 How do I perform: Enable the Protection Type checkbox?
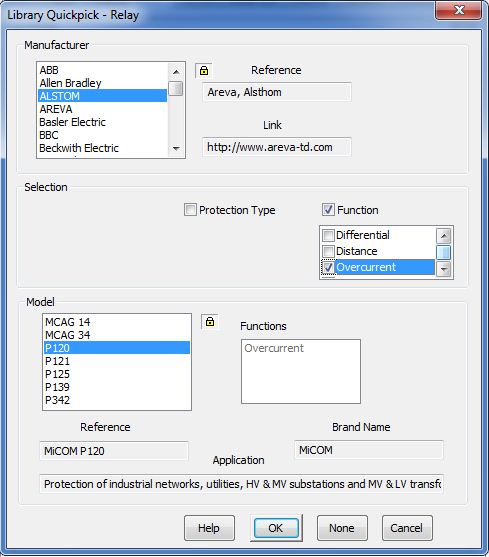190,210
